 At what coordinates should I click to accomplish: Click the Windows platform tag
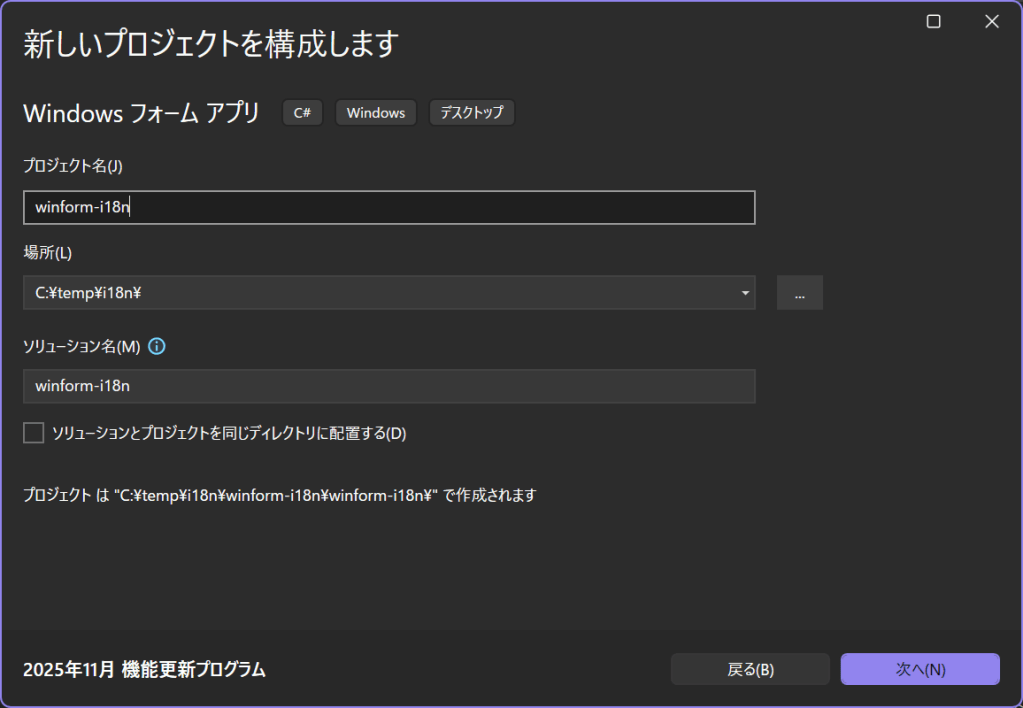point(375,113)
